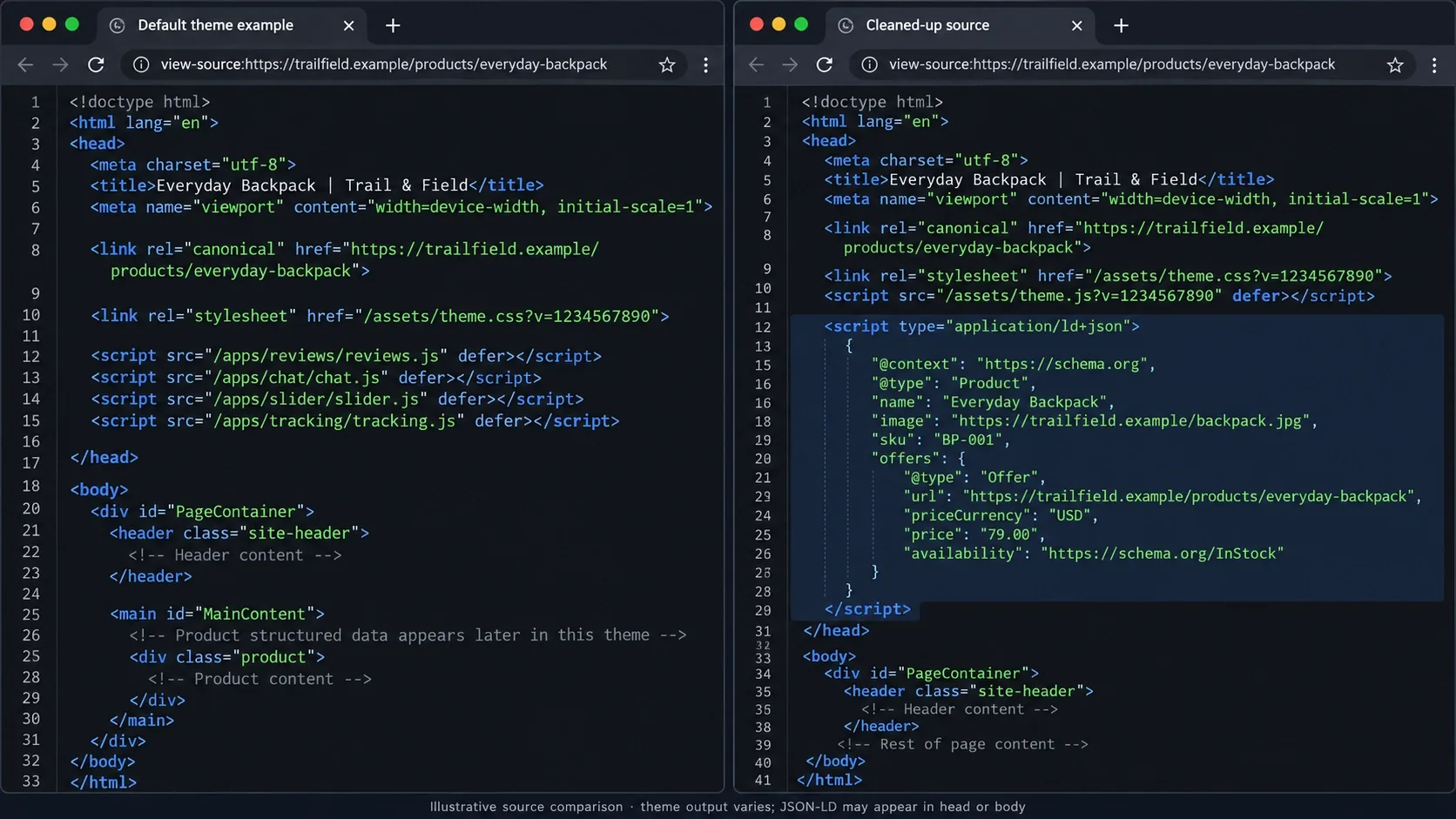The image size is (1456, 819).
Task: Bookmark page with star in Default theme window
Action: pyautogui.click(x=667, y=64)
